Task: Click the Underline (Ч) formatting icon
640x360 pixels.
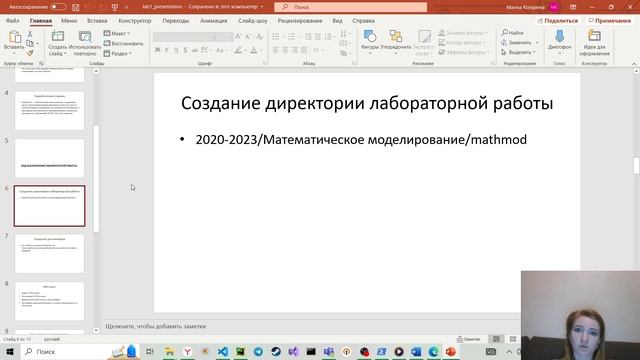Action: click(176, 50)
